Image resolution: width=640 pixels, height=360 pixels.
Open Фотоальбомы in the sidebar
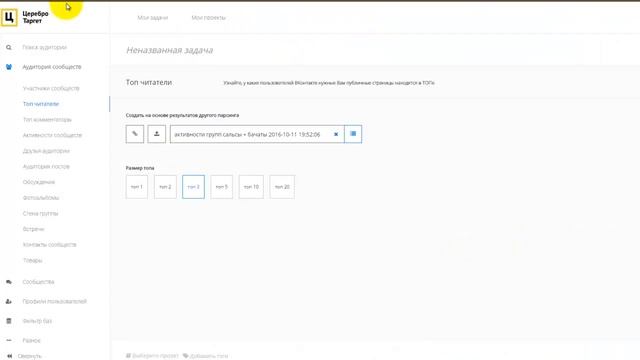click(x=41, y=198)
